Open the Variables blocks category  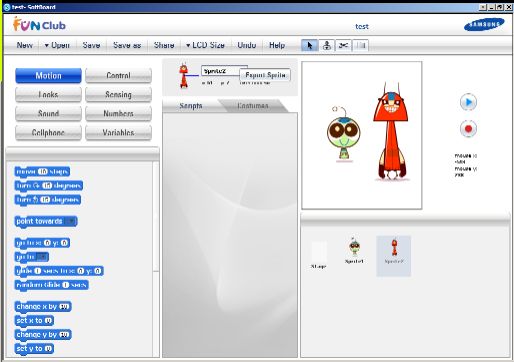pyautogui.click(x=118, y=133)
